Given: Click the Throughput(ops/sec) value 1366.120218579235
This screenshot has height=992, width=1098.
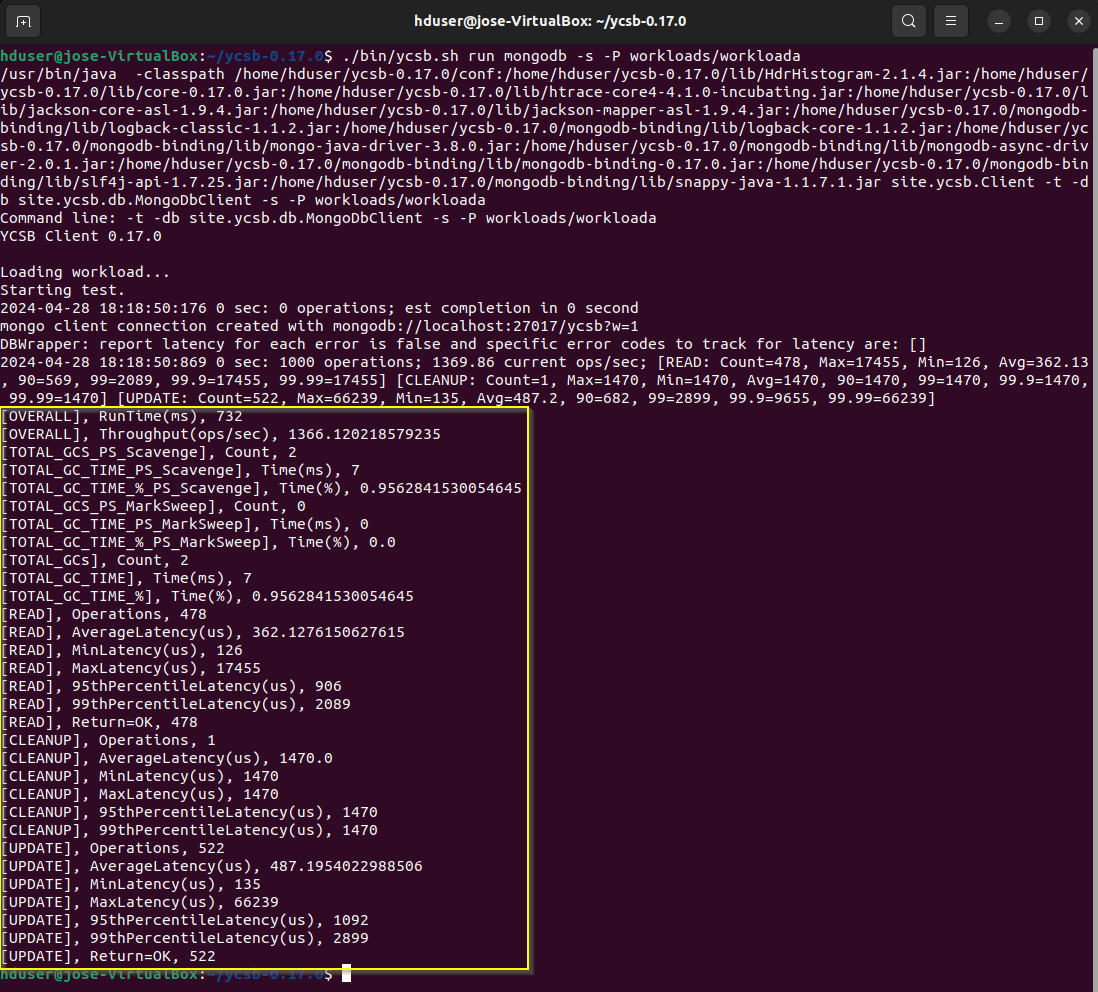Looking at the screenshot, I should (x=364, y=434).
